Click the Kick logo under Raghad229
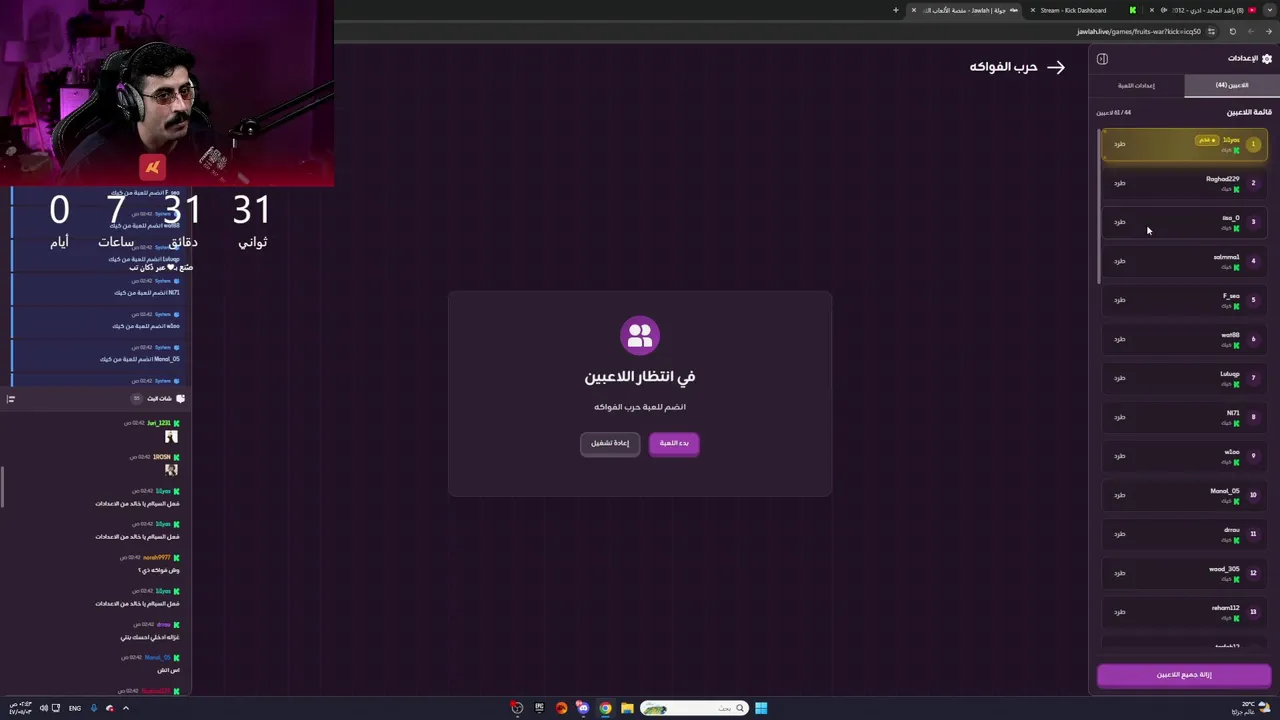Image resolution: width=1280 pixels, height=720 pixels. point(1236,189)
